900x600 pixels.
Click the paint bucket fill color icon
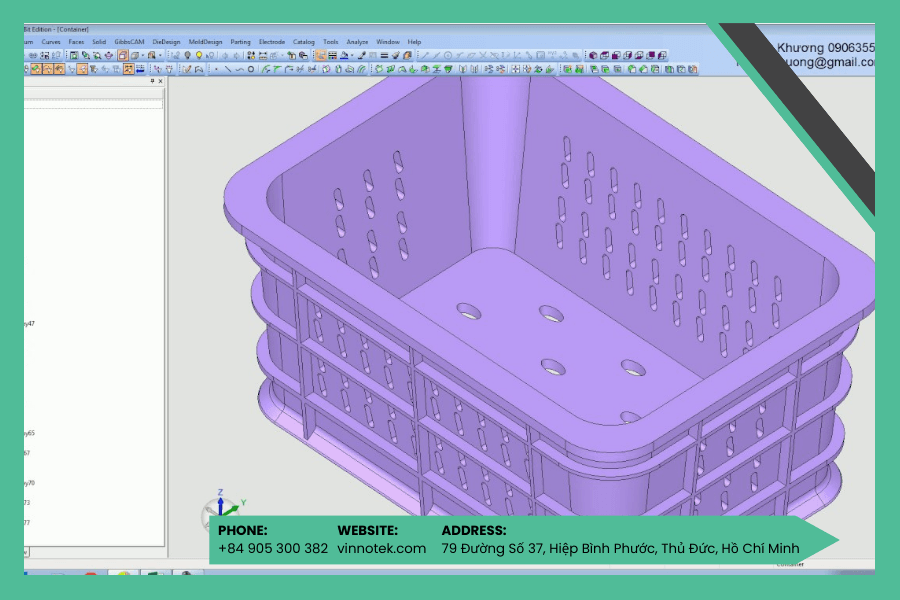[x=344, y=55]
